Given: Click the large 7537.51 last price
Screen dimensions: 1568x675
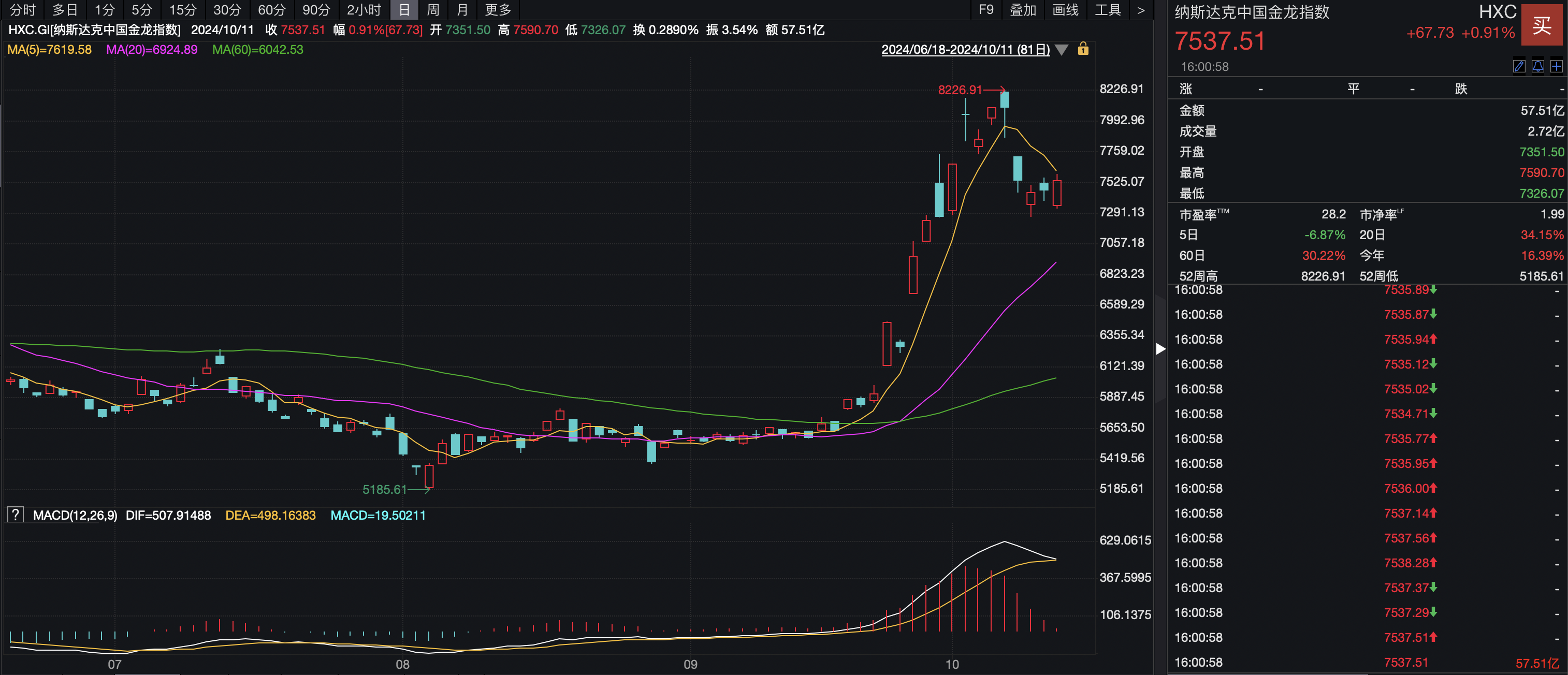Looking at the screenshot, I should click(1219, 41).
